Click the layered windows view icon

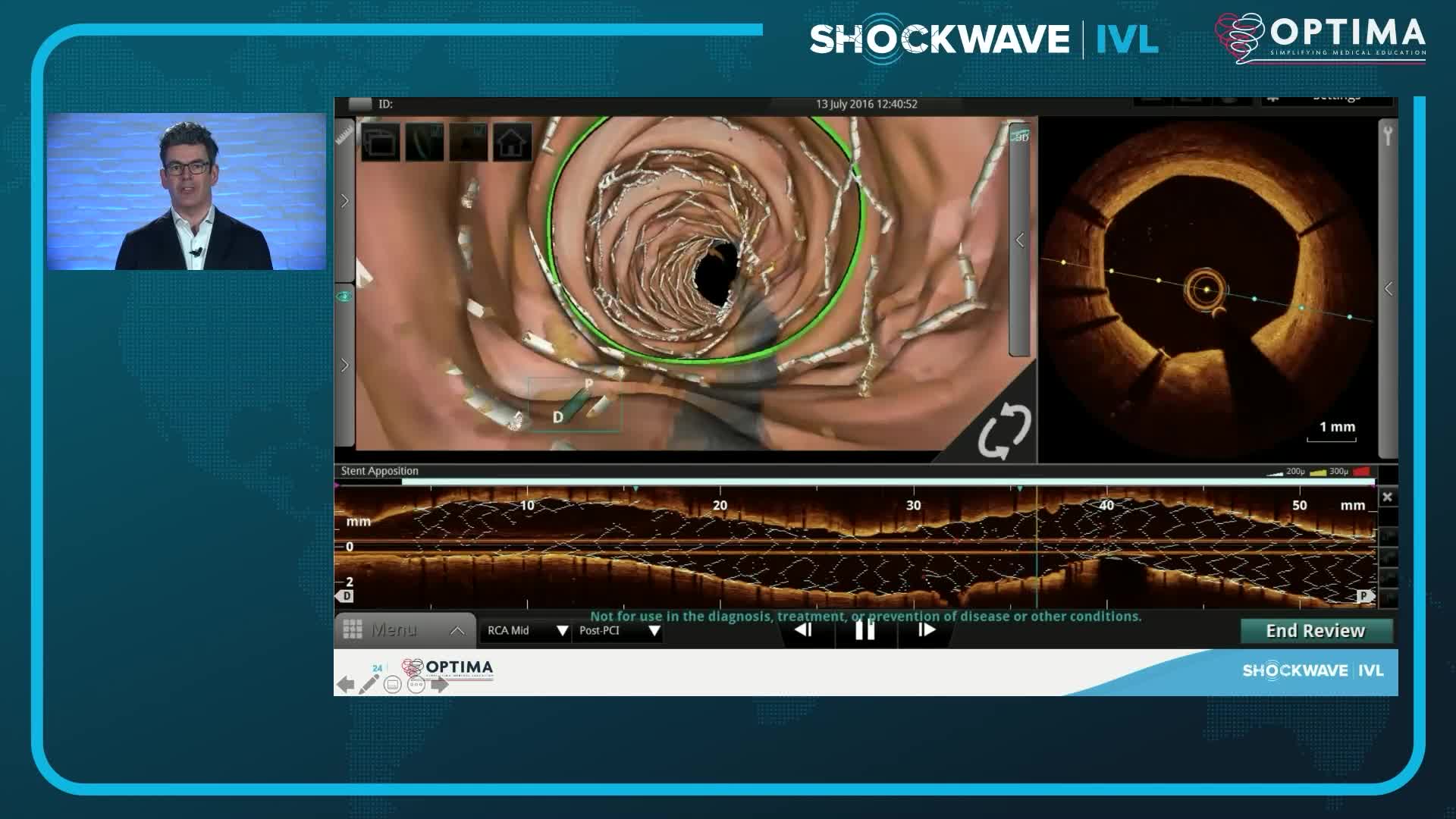381,142
